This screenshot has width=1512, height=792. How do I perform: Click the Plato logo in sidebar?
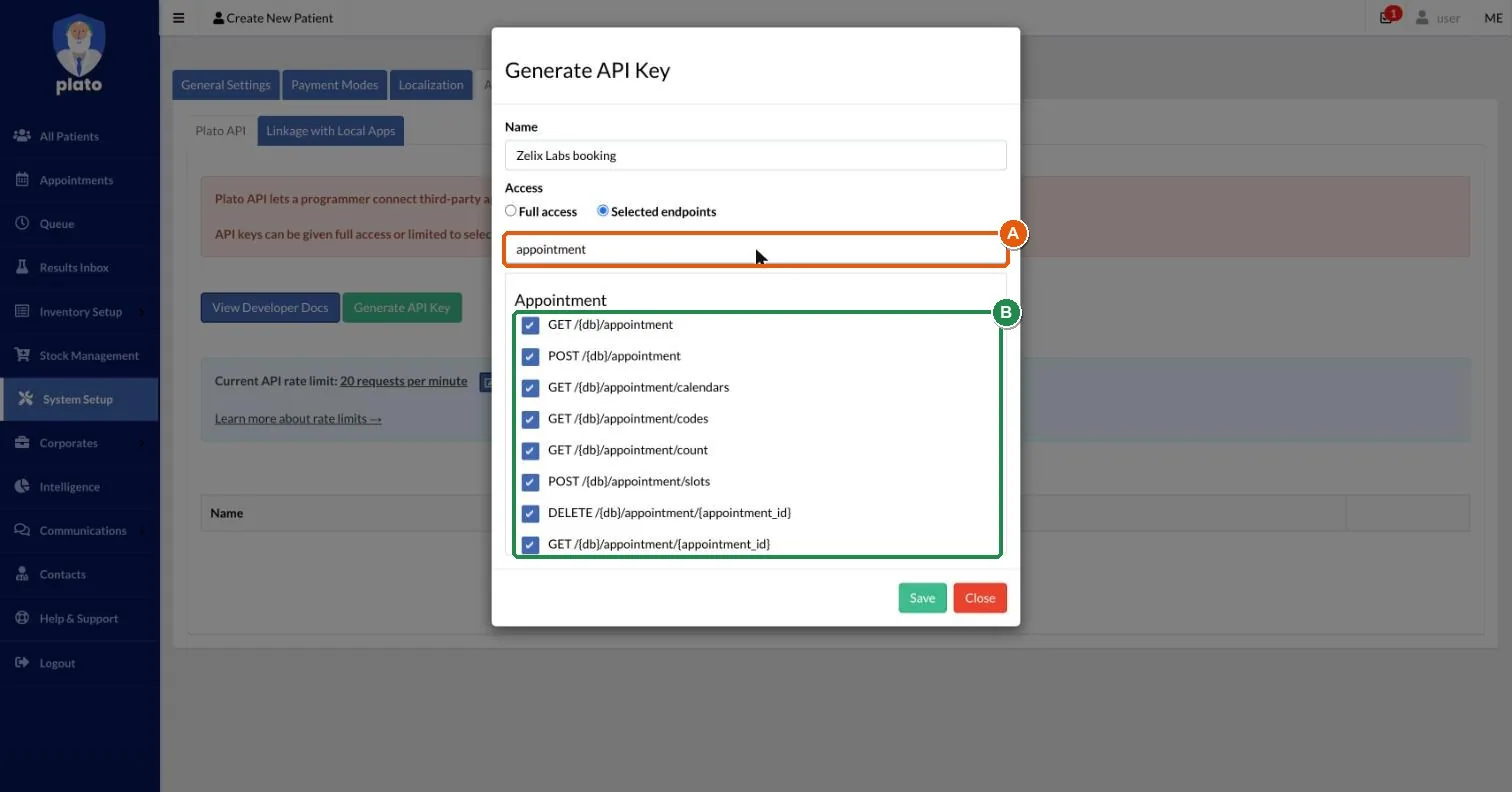pyautogui.click(x=79, y=55)
